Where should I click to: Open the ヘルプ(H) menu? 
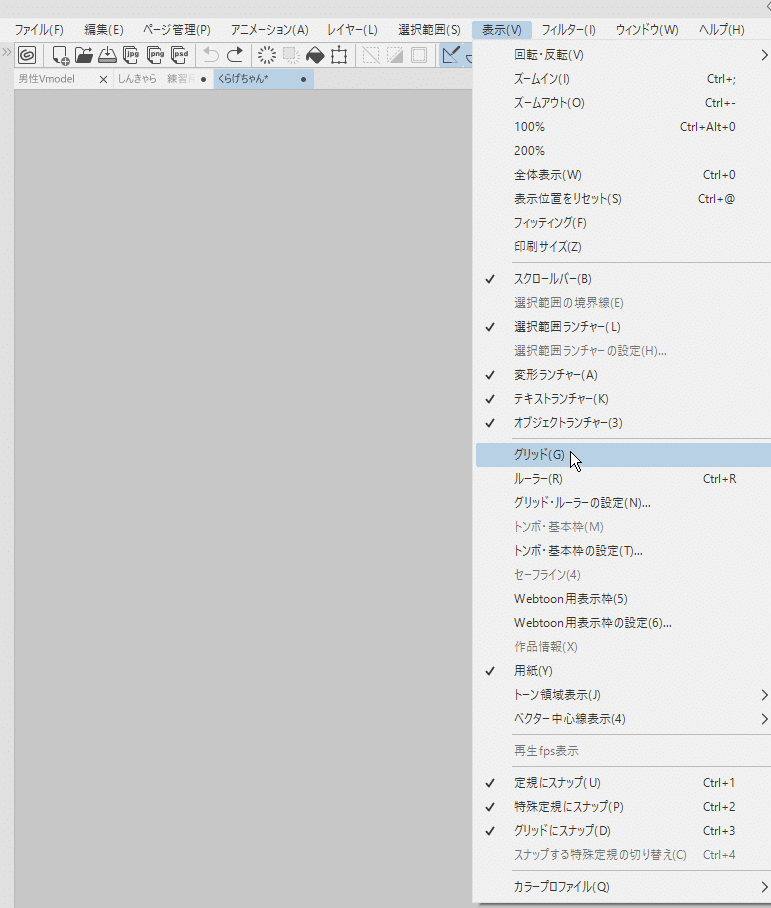pos(721,30)
